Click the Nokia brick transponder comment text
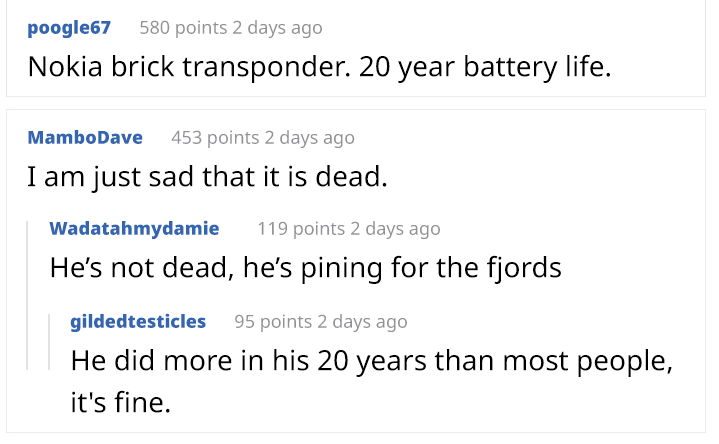719x444 pixels. pos(320,67)
